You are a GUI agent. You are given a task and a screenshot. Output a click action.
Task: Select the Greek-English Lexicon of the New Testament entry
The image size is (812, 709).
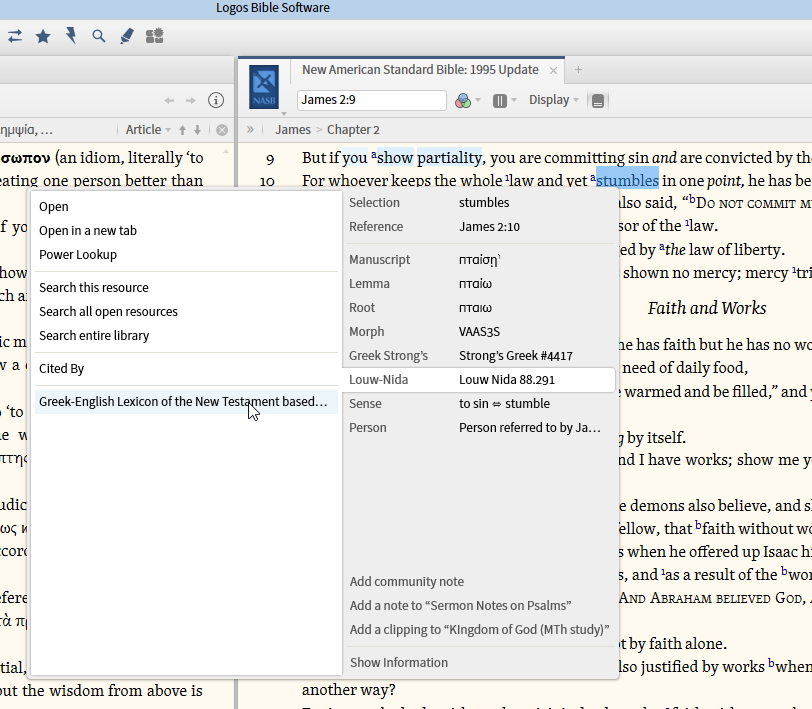click(x=186, y=402)
